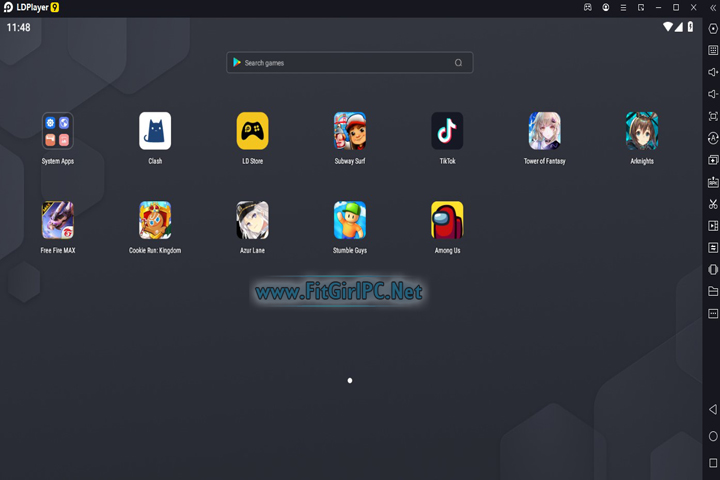
Task: Launch the TikTok app
Action: tap(447, 131)
